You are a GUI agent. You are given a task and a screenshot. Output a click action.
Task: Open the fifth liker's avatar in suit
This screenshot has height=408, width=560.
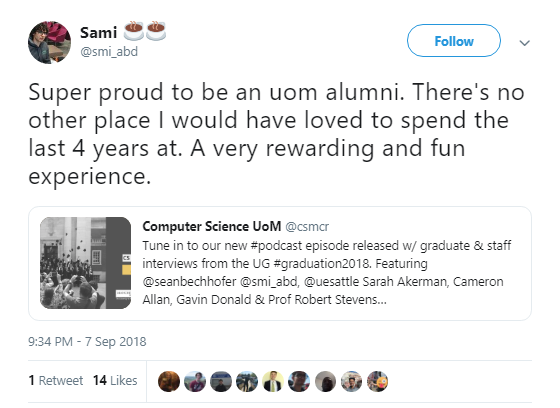pyautogui.click(x=273, y=381)
